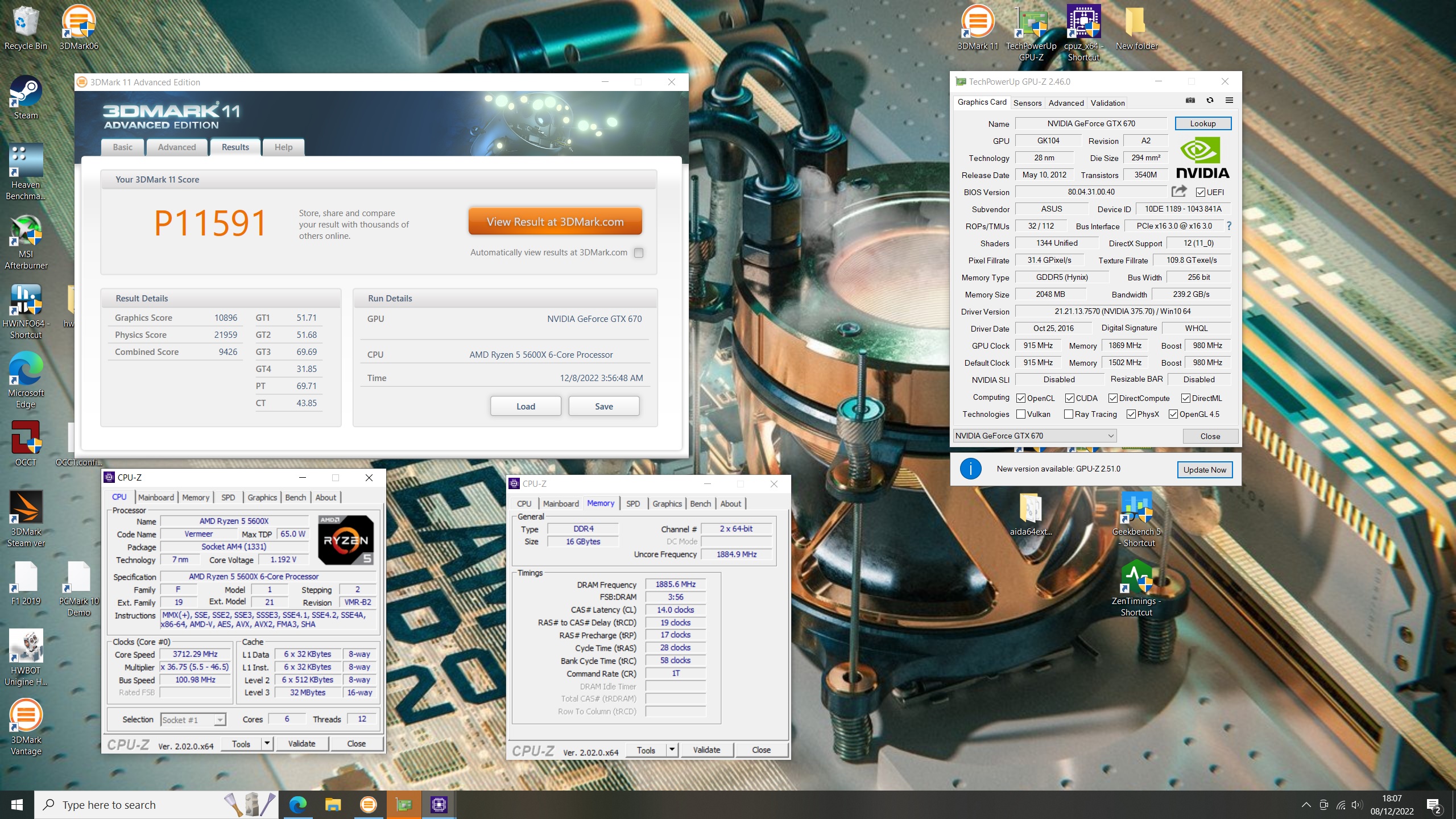Open HWiNFO64 shortcut icon
The width and height of the screenshot is (1456, 819).
26,312
